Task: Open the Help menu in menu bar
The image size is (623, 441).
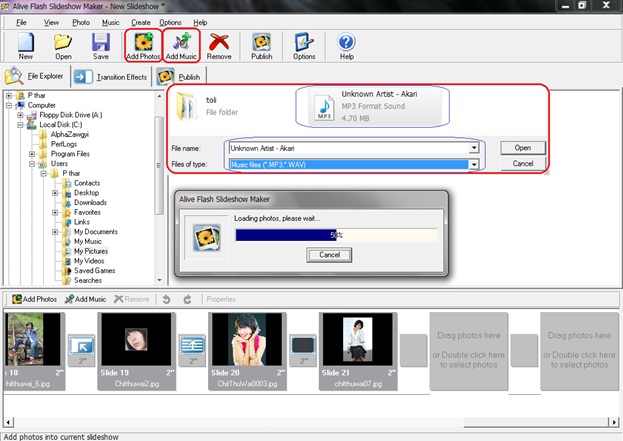Action: 200,23
